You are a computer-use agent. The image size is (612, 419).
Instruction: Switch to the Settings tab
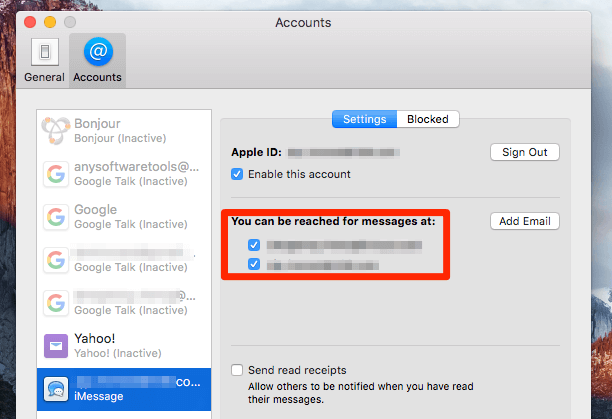365,119
